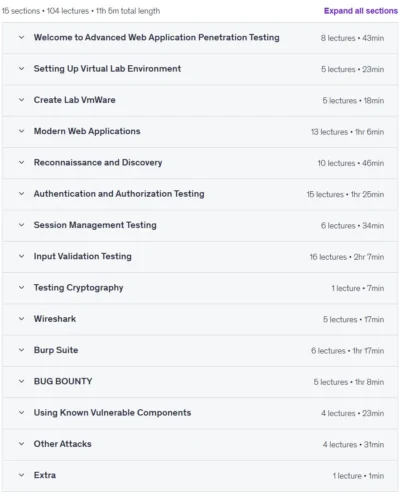Open the Input Validation Testing chevron

[x=21, y=256]
